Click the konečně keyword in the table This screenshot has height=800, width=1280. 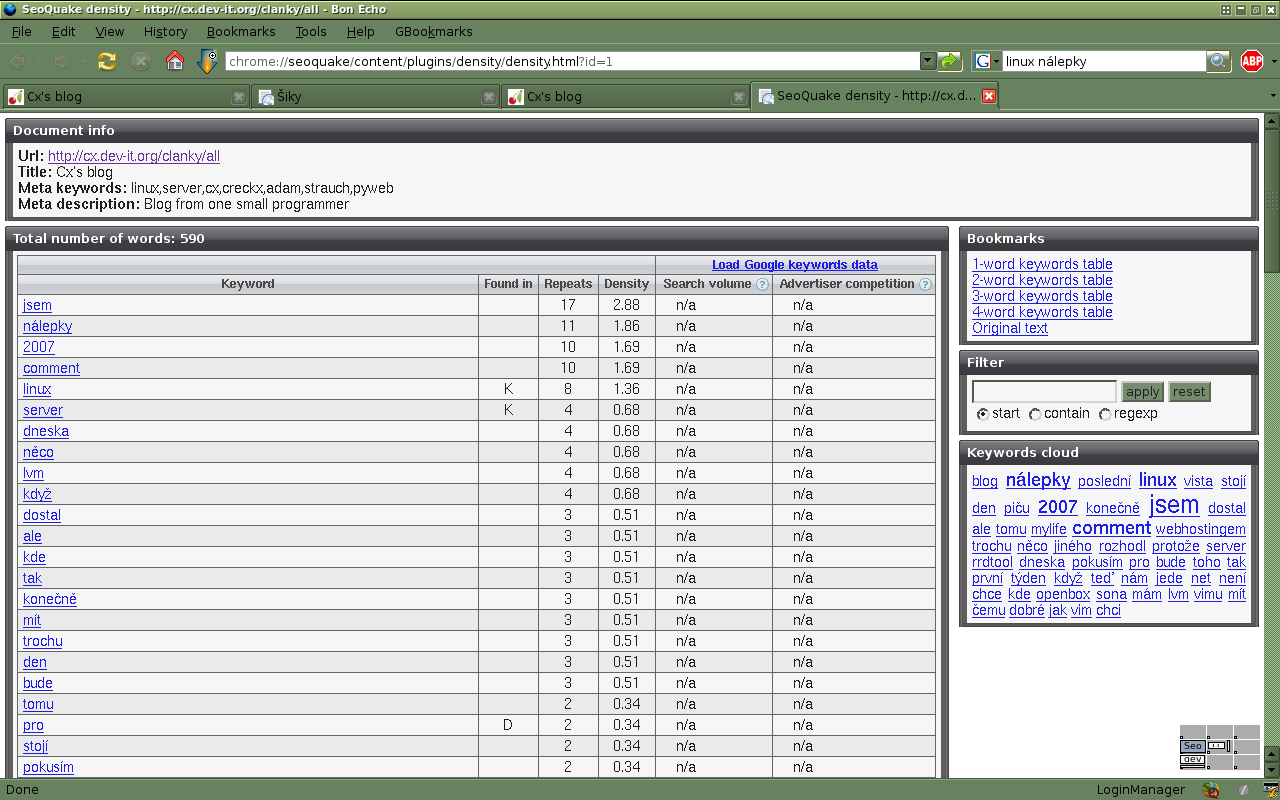coord(50,599)
